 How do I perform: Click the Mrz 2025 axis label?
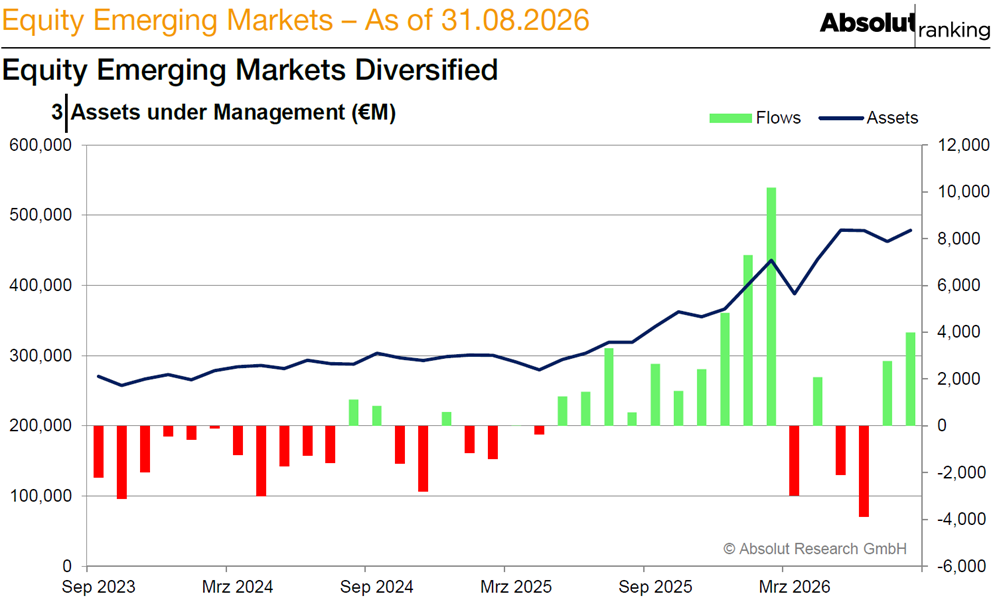point(516,587)
